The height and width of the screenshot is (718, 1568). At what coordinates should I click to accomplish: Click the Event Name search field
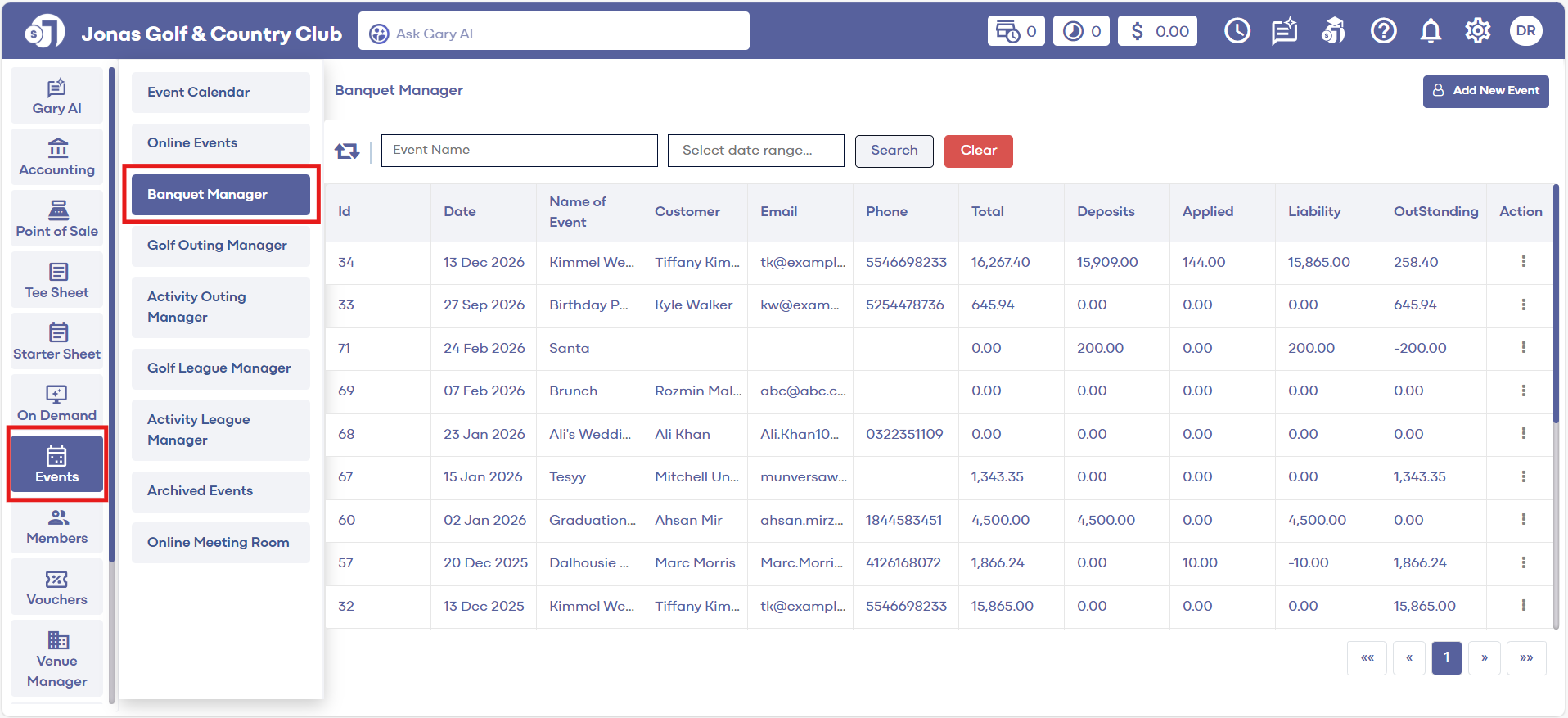(x=519, y=151)
